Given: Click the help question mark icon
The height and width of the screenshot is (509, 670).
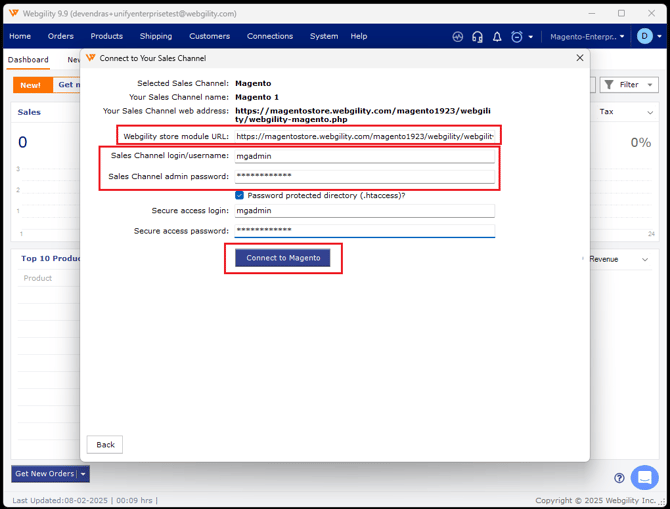Looking at the screenshot, I should coord(619,478).
